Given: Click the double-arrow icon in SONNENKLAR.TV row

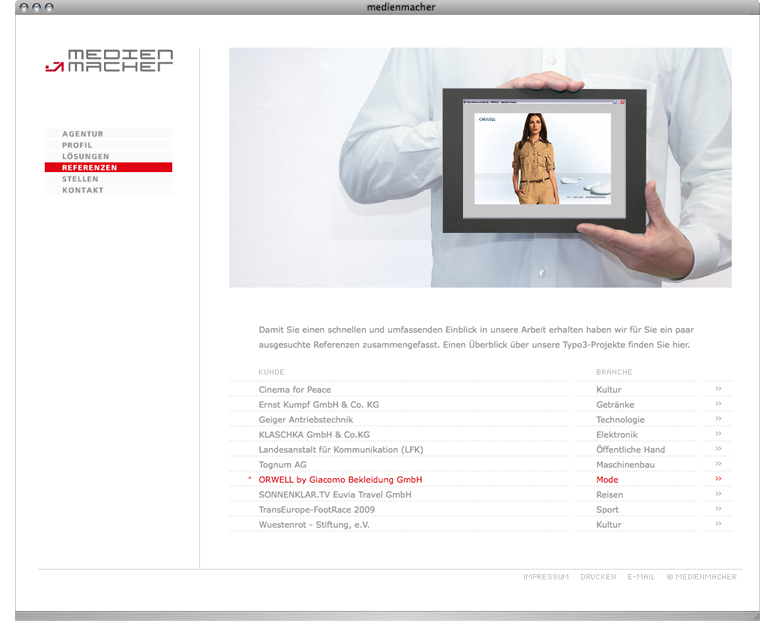Looking at the screenshot, I should tap(719, 493).
